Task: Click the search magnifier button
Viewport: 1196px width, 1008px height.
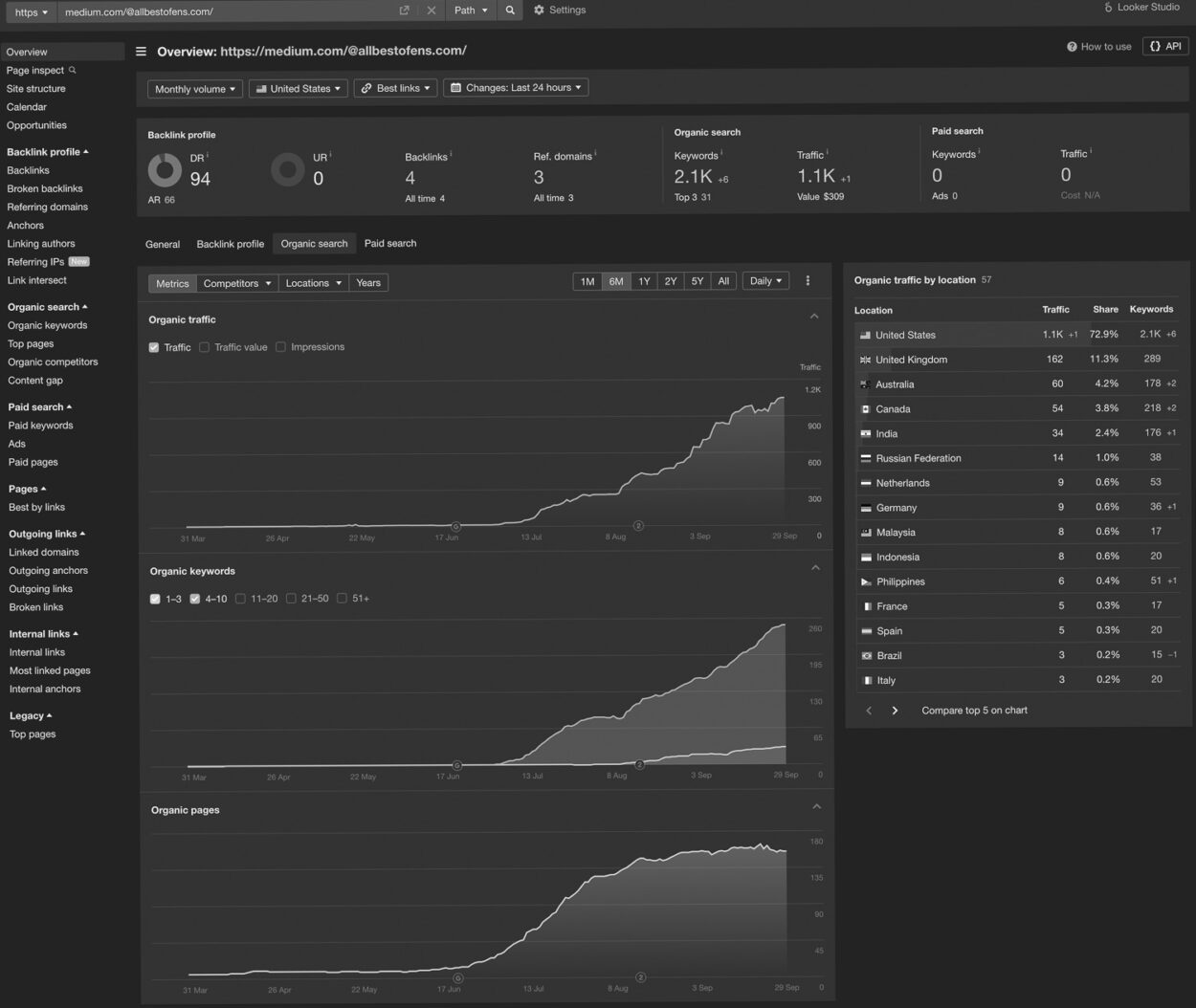Action: click(510, 11)
